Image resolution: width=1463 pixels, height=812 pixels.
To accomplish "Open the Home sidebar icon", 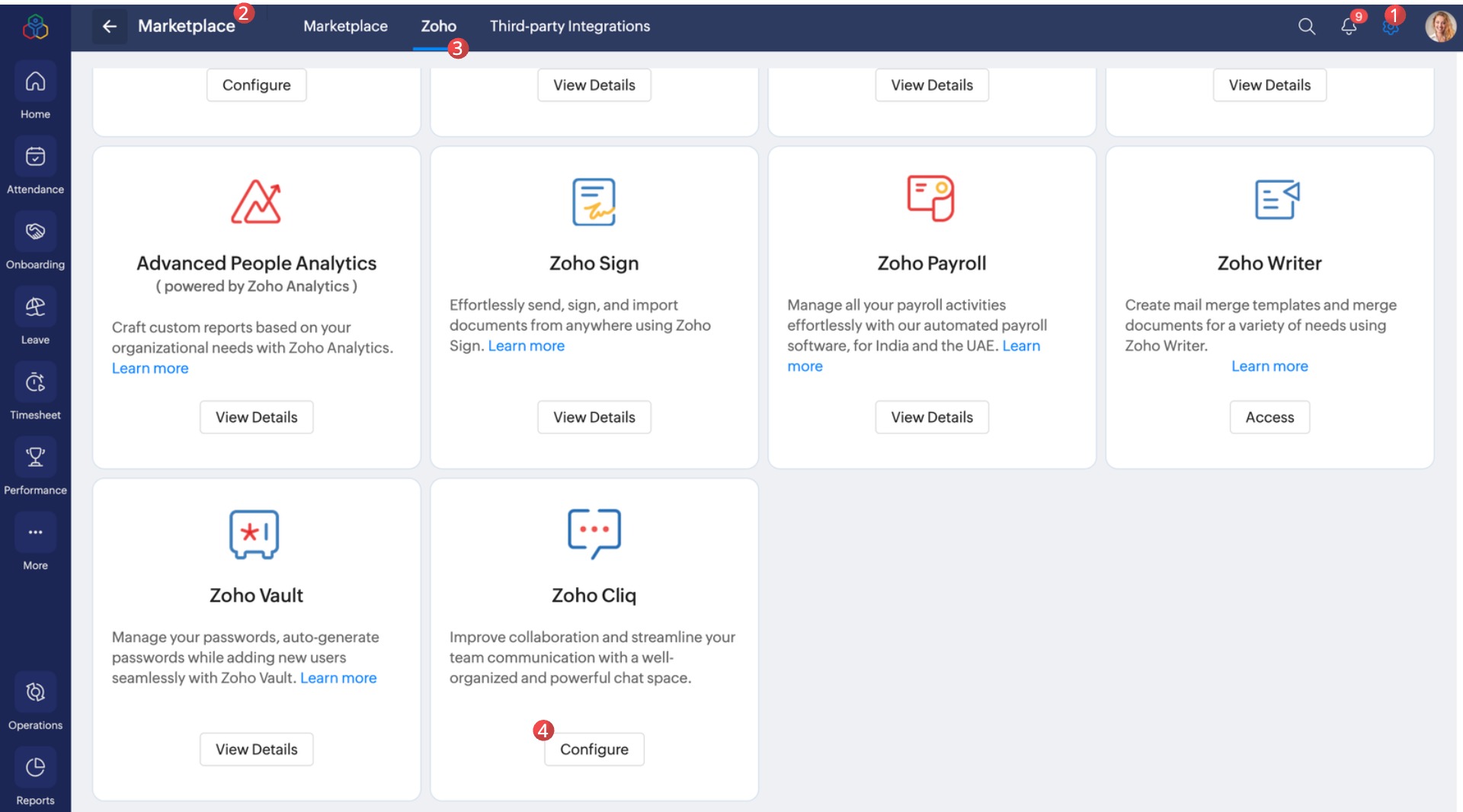I will pos(35,81).
